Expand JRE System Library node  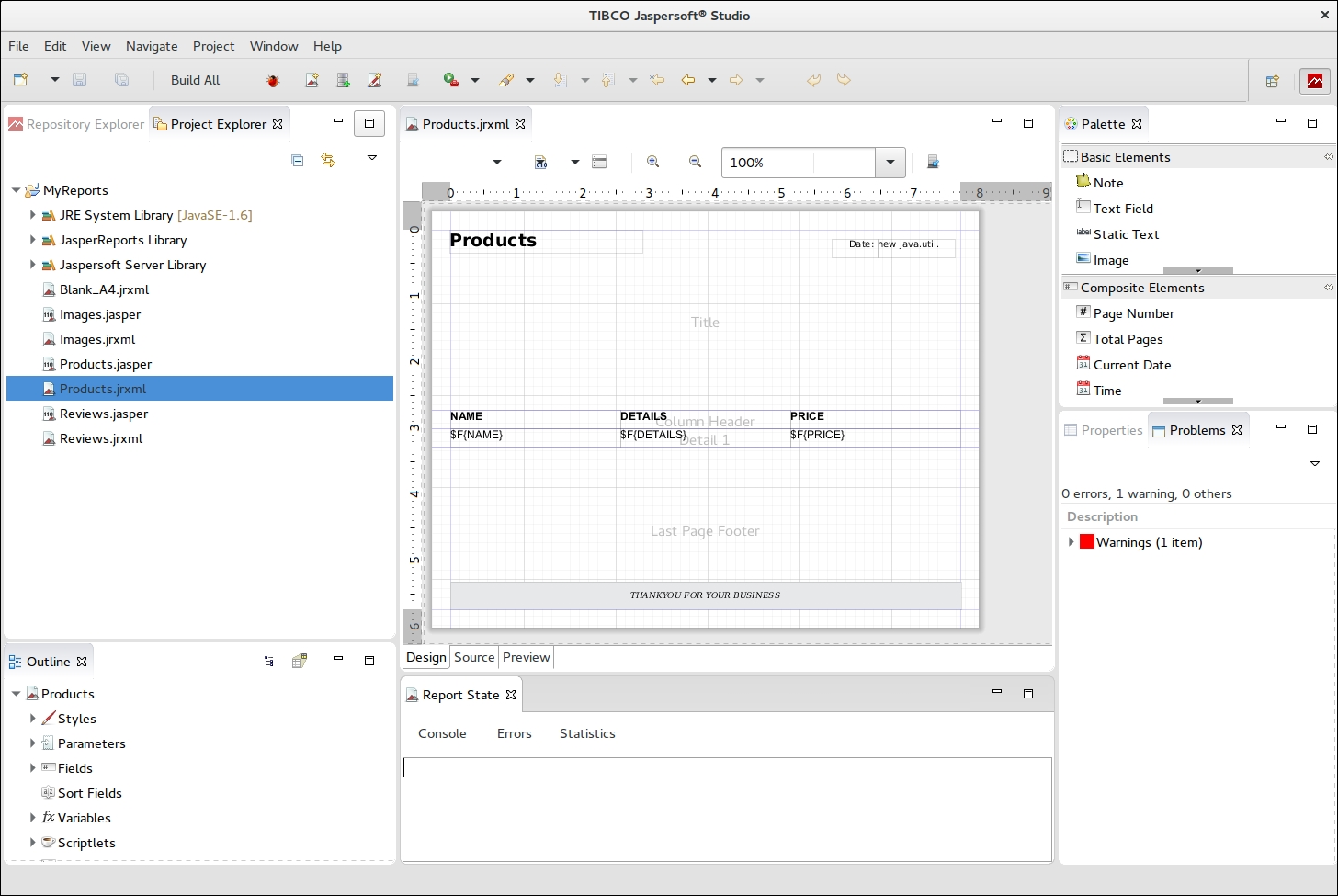click(x=32, y=215)
